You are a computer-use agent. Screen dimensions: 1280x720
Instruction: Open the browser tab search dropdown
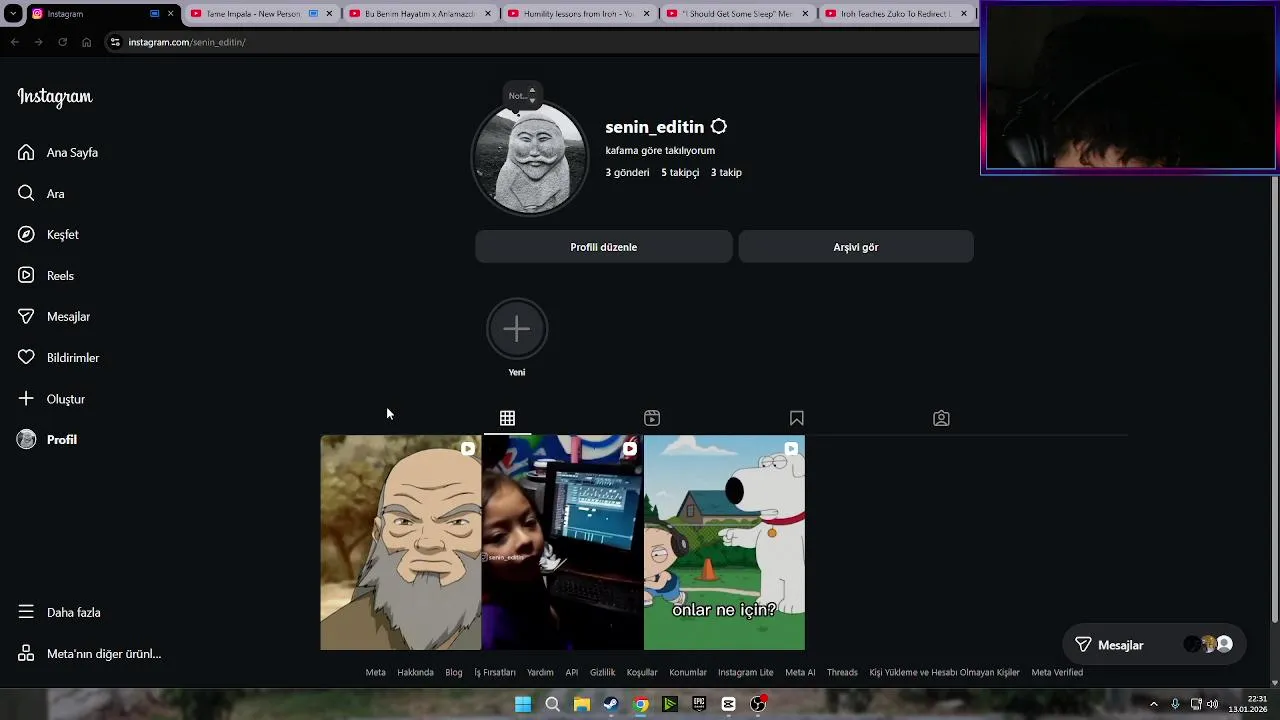tap(13, 14)
